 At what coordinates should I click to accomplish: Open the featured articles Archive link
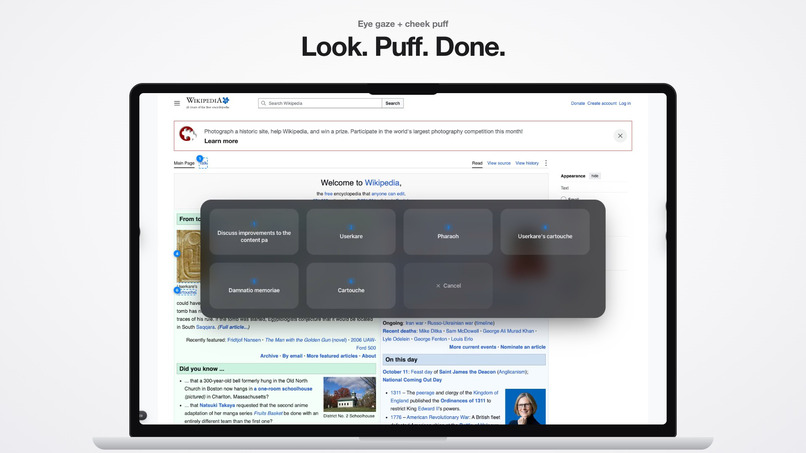[269, 356]
